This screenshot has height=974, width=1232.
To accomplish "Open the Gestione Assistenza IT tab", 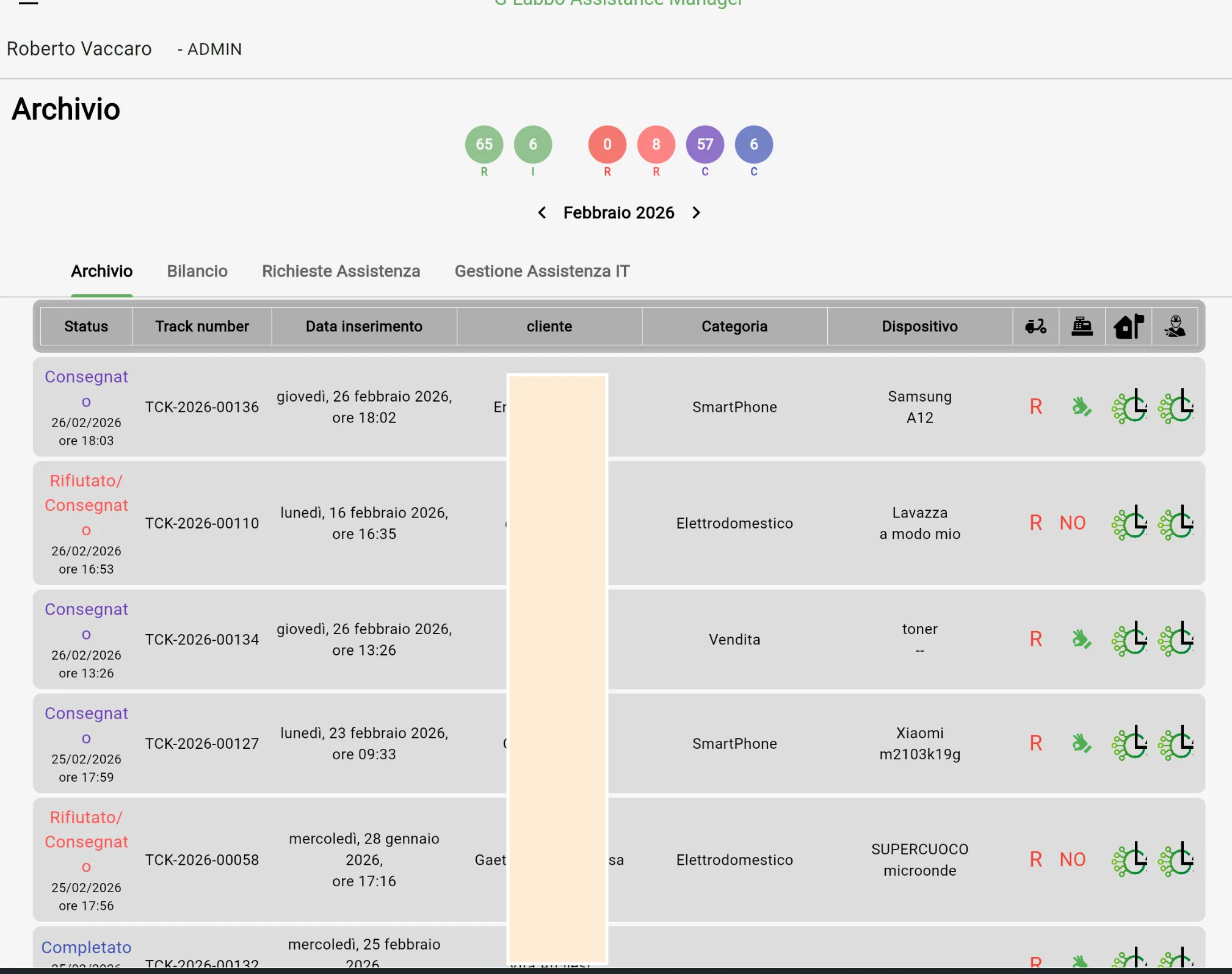I will click(542, 271).
